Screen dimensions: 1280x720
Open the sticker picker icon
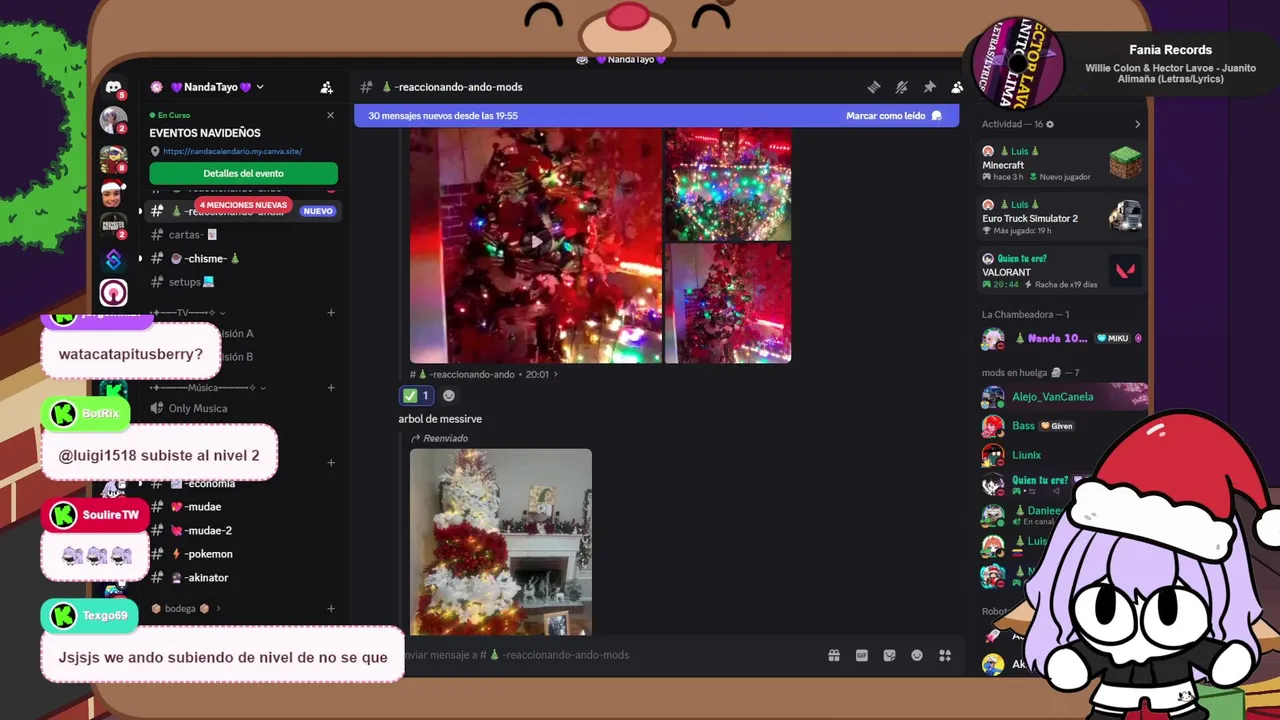889,655
